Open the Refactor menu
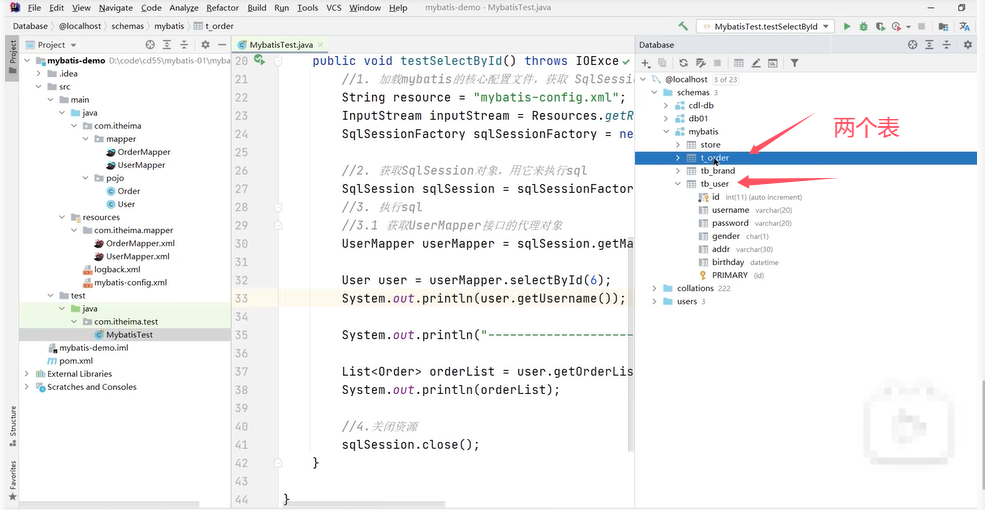985x510 pixels. (x=222, y=8)
